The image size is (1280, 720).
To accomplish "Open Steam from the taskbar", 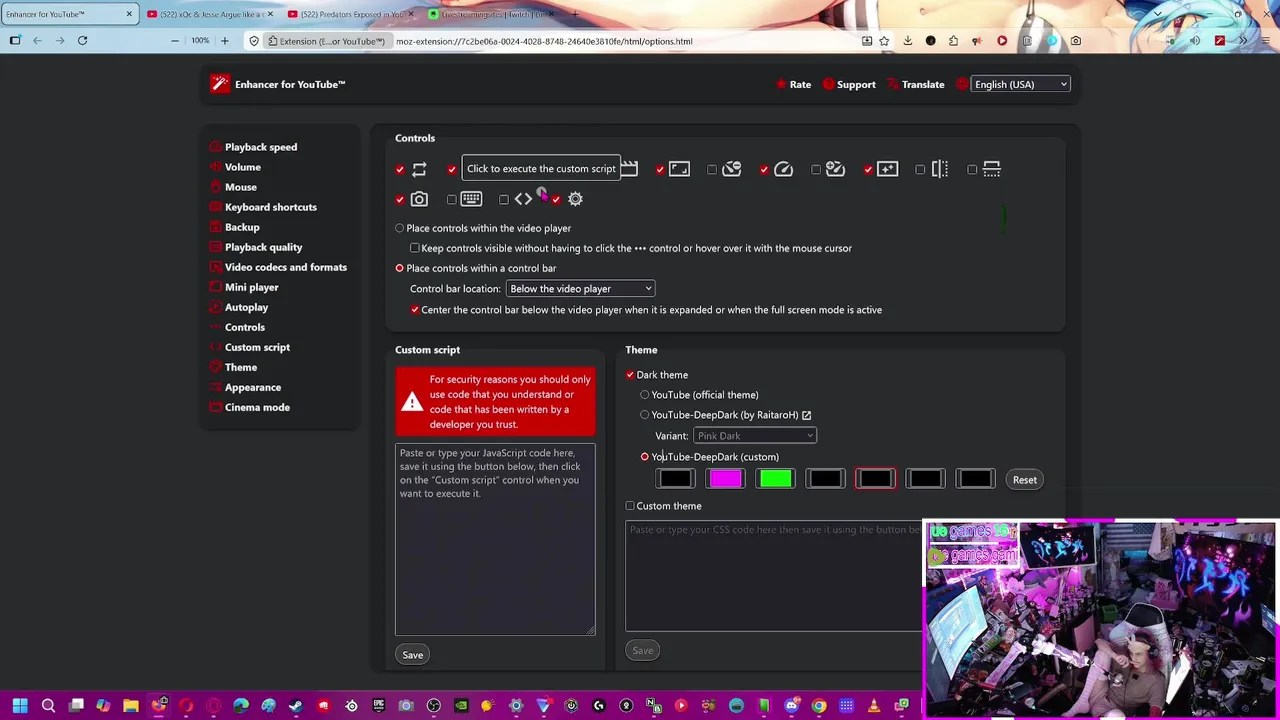I will [x=296, y=706].
